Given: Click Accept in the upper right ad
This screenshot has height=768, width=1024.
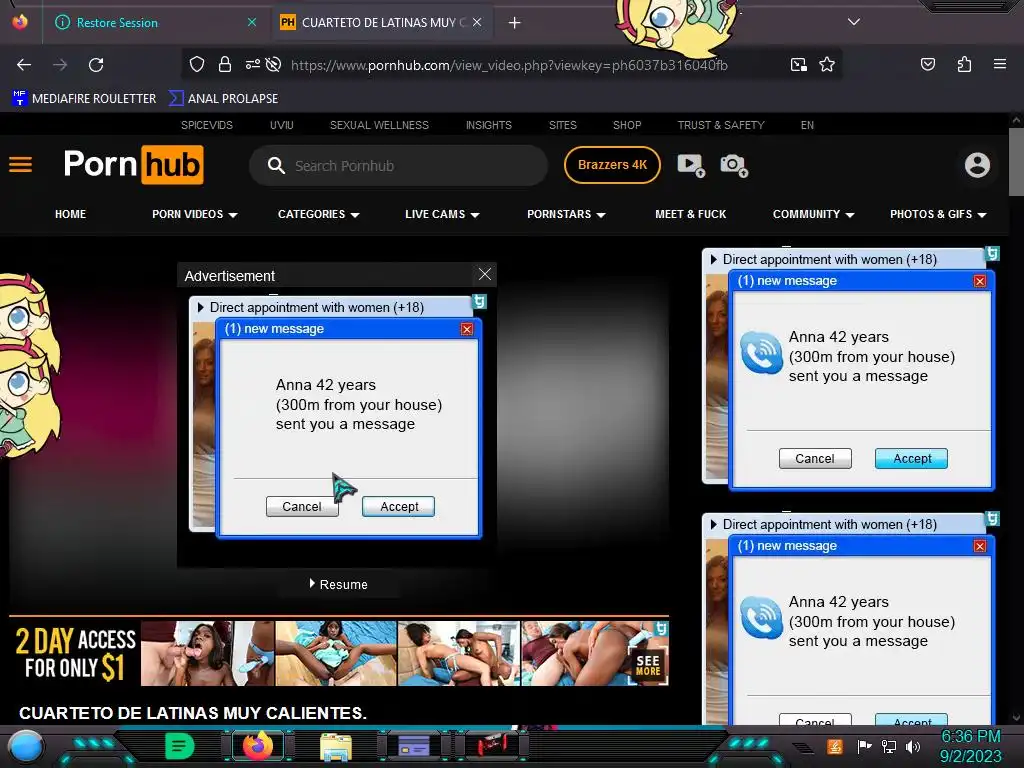Looking at the screenshot, I should (x=912, y=458).
